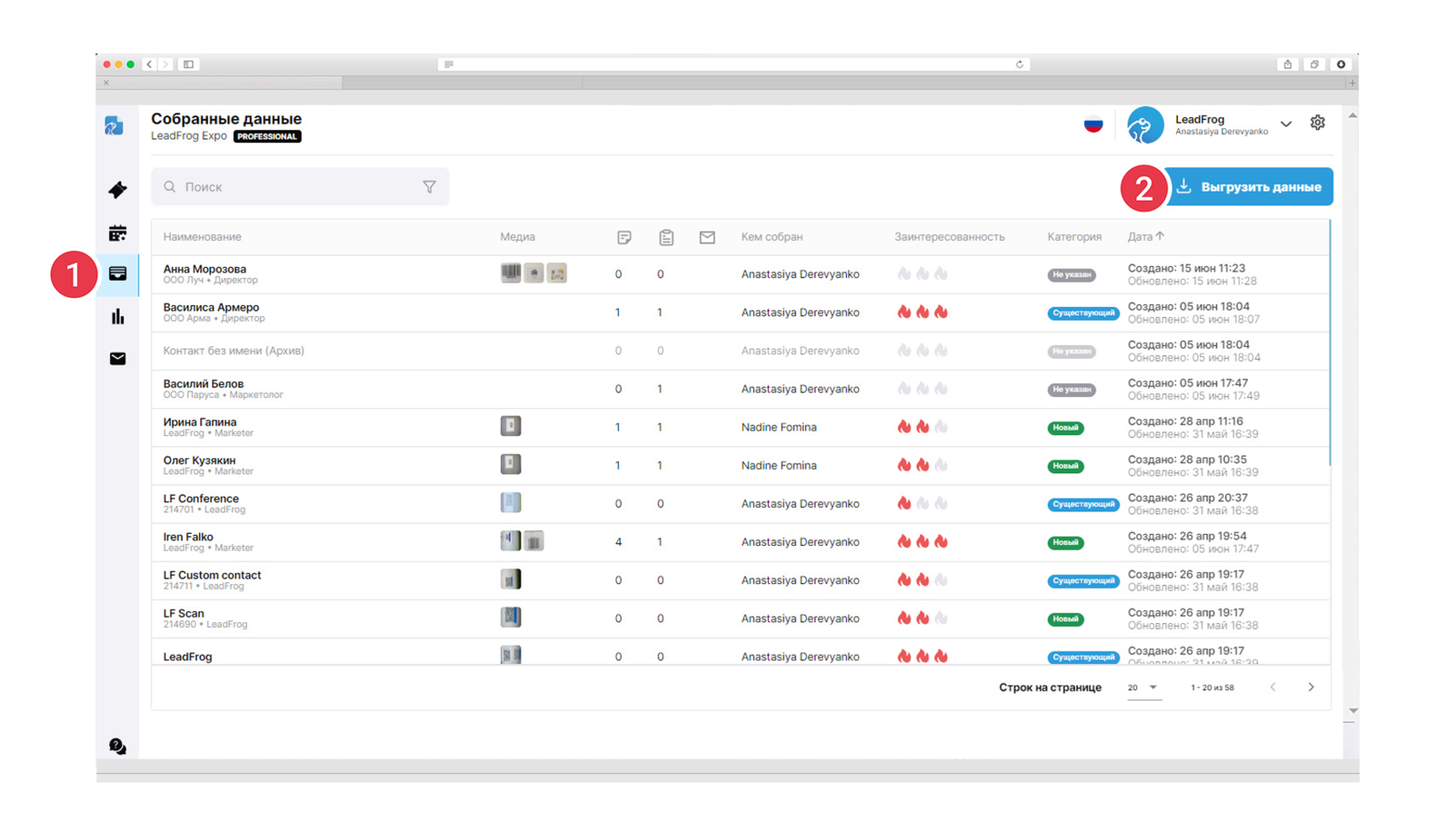Open the mail envelope sidebar icon
This screenshot has height=832, width=1456.
click(x=118, y=358)
